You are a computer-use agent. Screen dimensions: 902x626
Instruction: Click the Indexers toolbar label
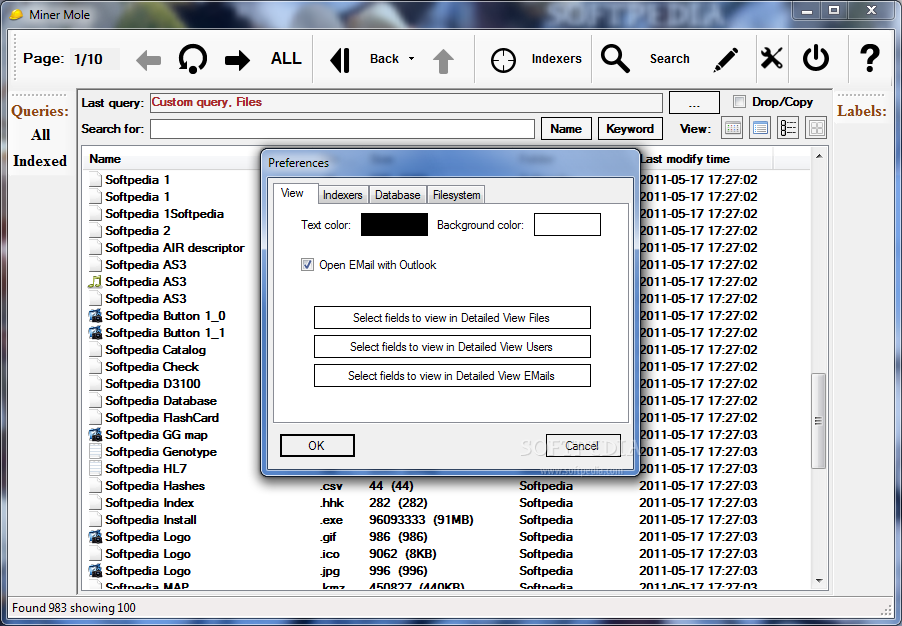coord(556,59)
